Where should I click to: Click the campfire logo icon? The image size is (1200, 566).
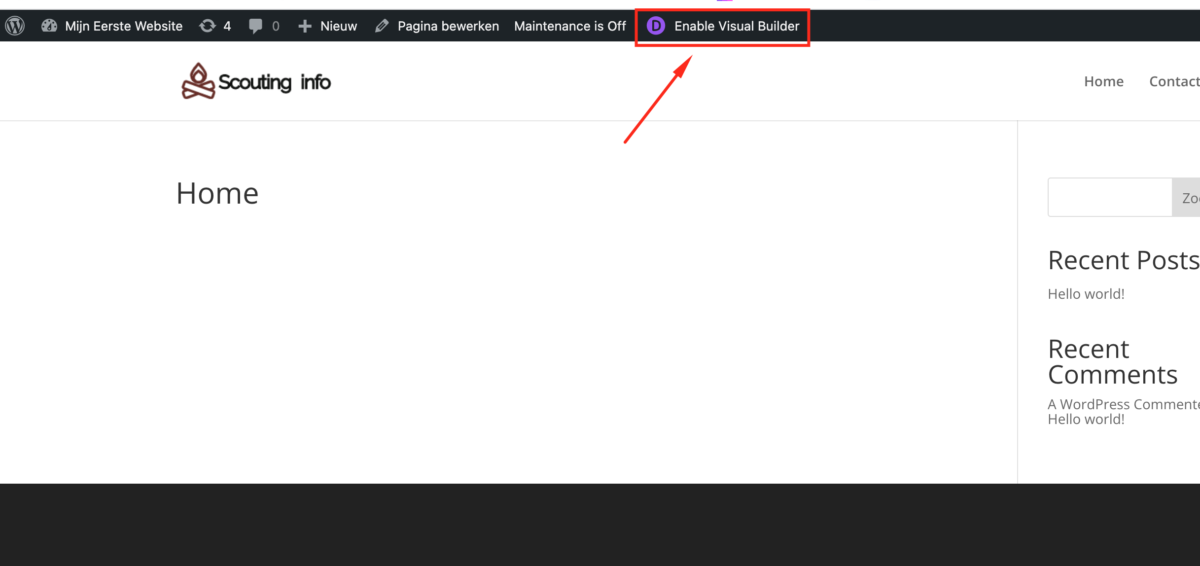(x=198, y=81)
